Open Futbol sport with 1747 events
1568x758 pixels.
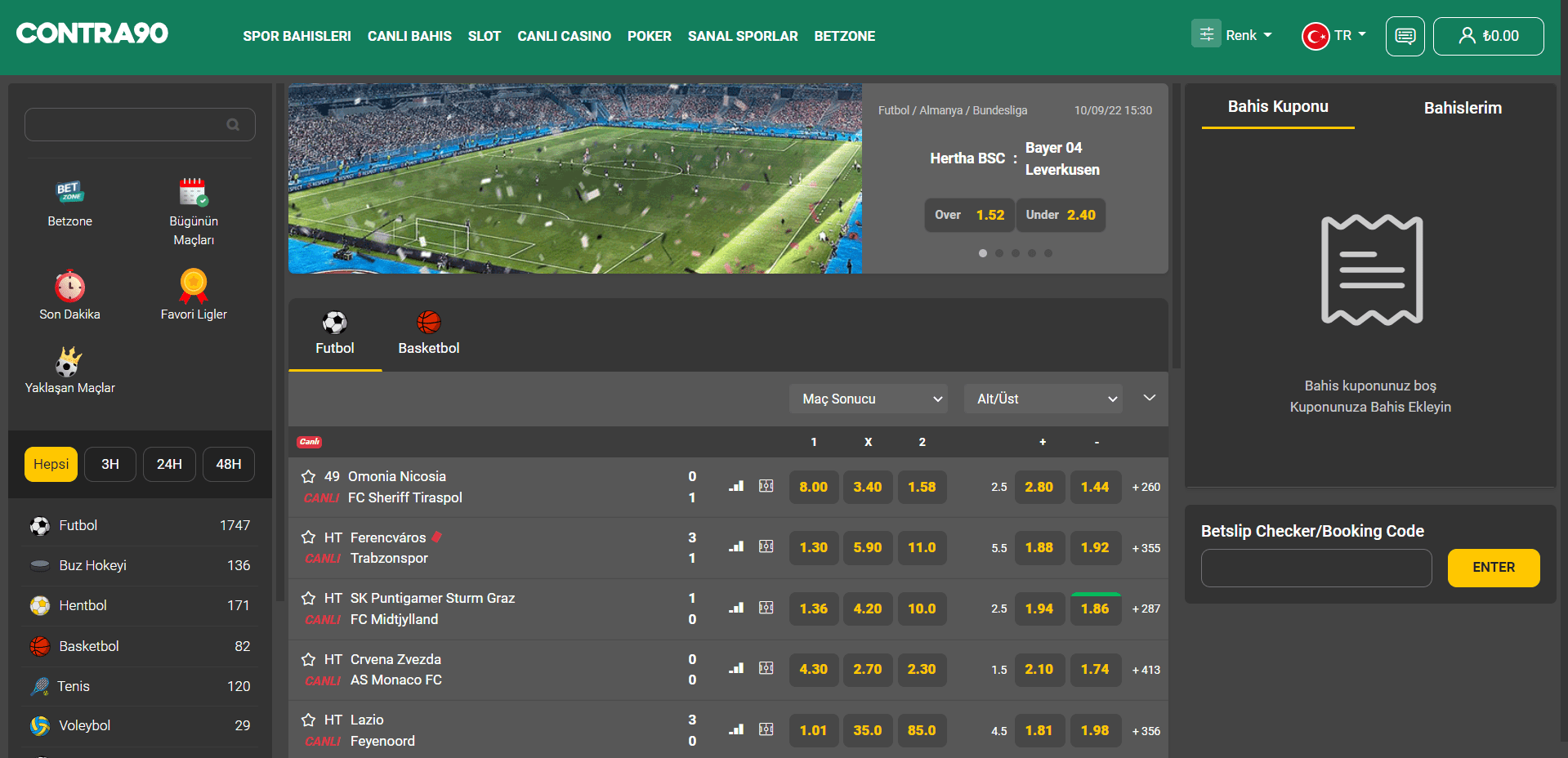[x=140, y=525]
